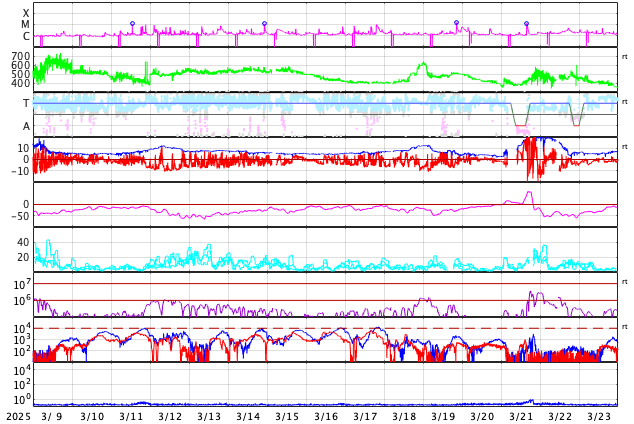The height and width of the screenshot is (424, 634).
Task: Click the 700 axis label on green panel
Action: 21,57
